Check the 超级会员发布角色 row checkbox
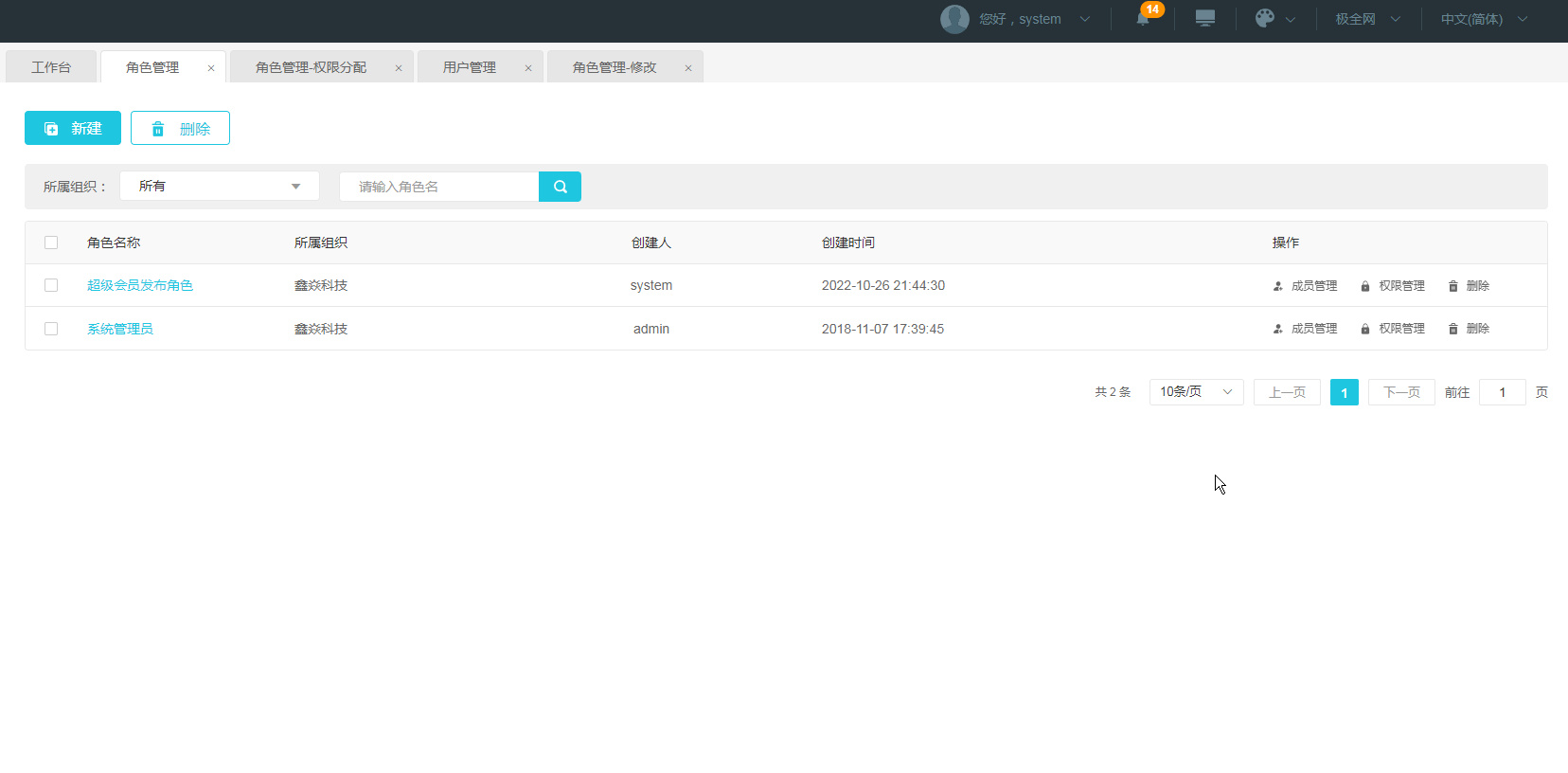 51,285
